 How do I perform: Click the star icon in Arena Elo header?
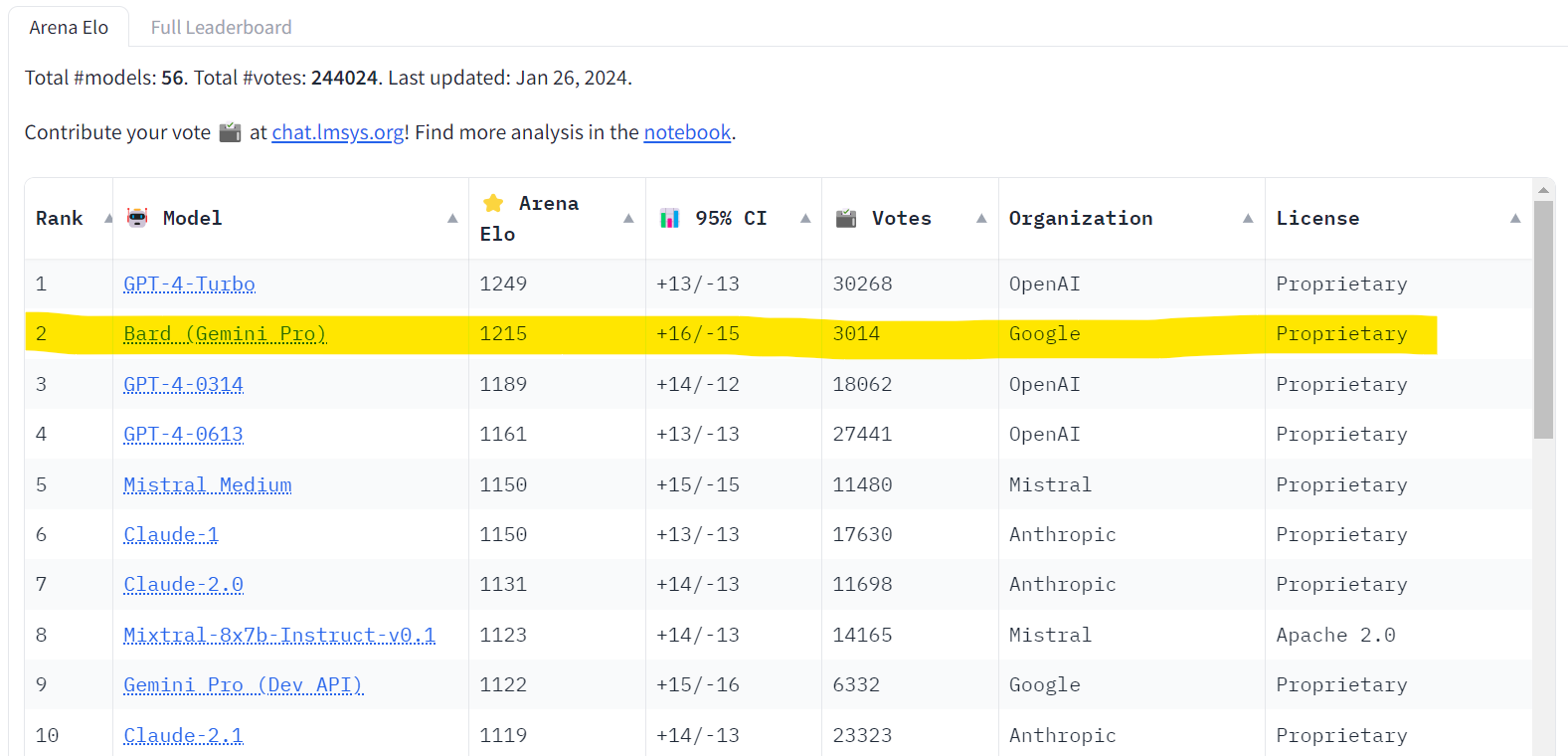coord(492,203)
